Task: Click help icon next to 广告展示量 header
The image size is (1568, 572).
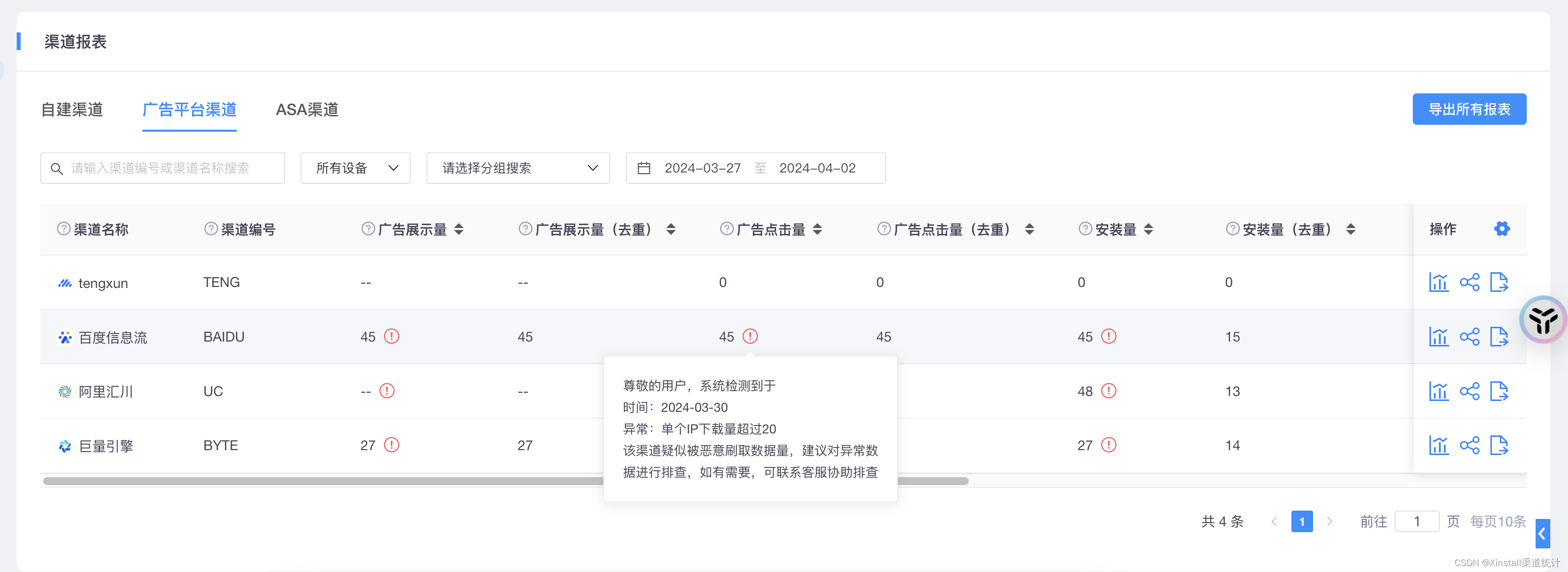Action: [367, 229]
